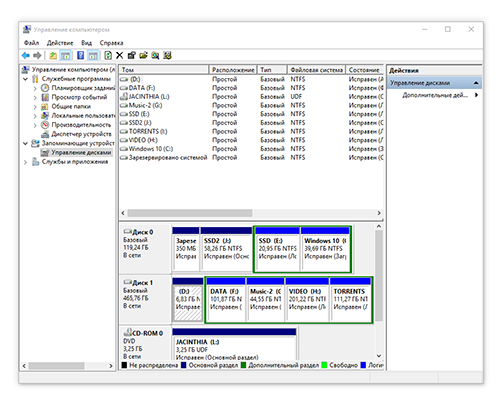Click the Back arrow toolbar icon
The image size is (502, 400).
[x=26, y=55]
